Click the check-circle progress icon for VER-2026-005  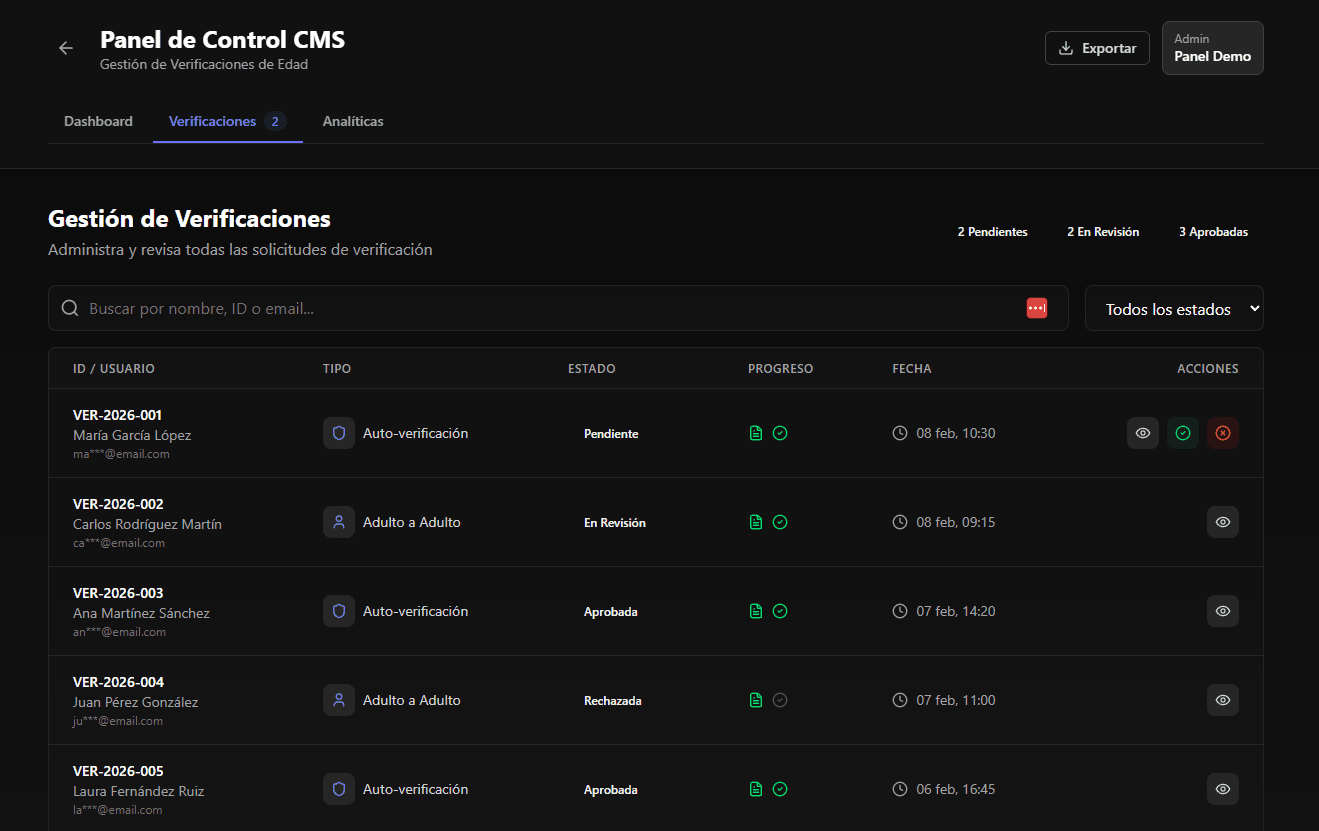pos(780,789)
